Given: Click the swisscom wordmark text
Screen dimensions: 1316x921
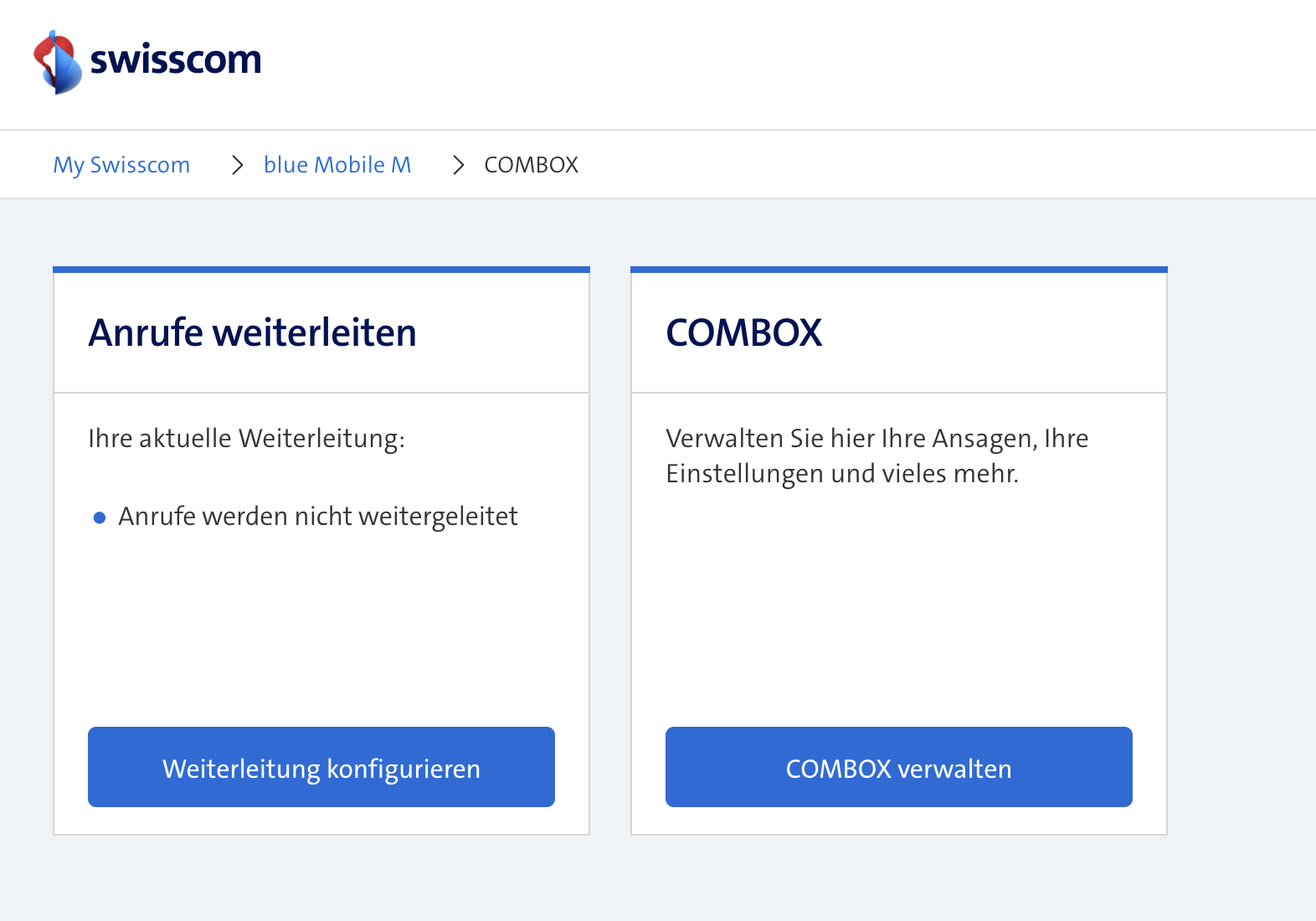Looking at the screenshot, I should point(175,60).
